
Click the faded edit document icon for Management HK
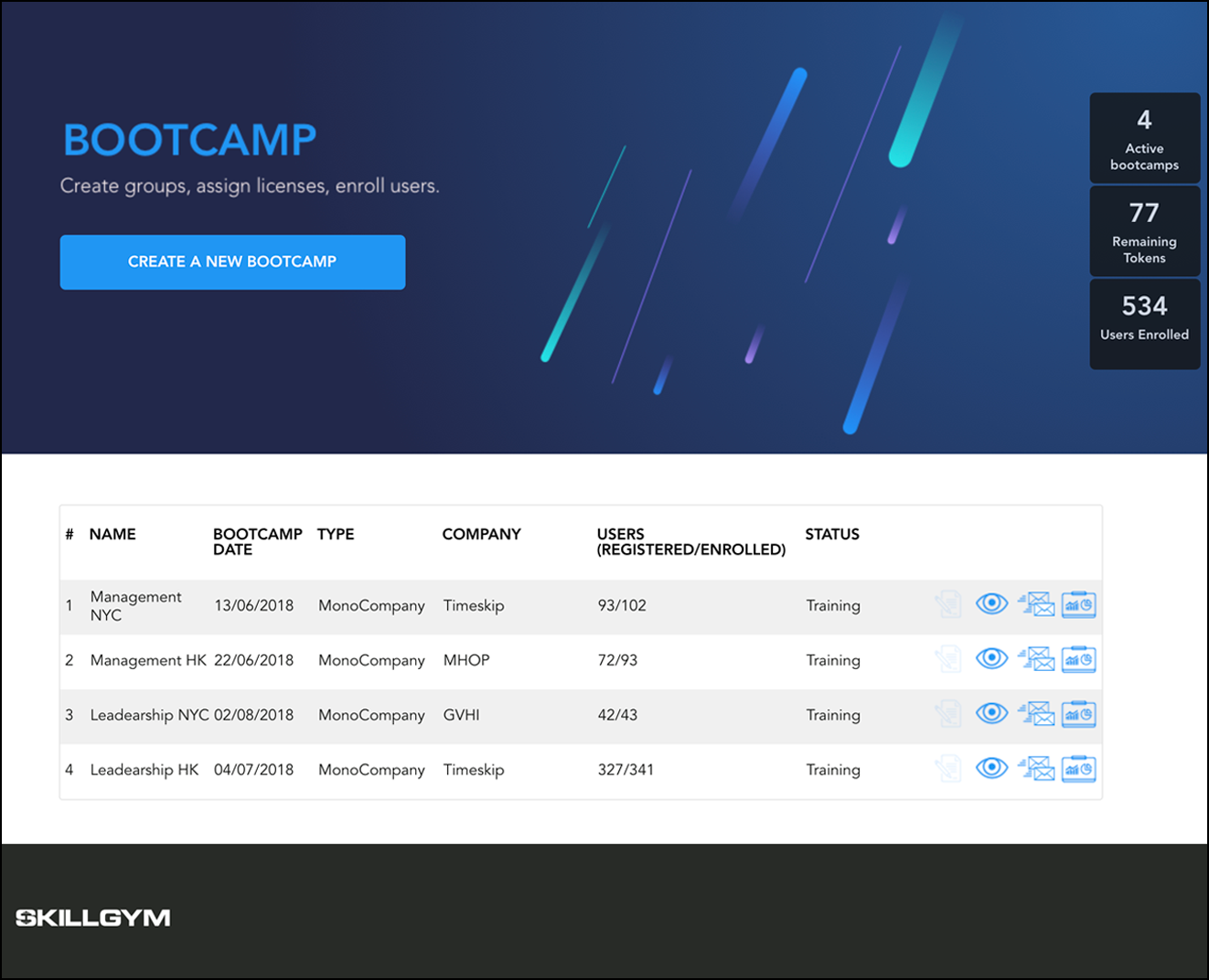click(948, 659)
